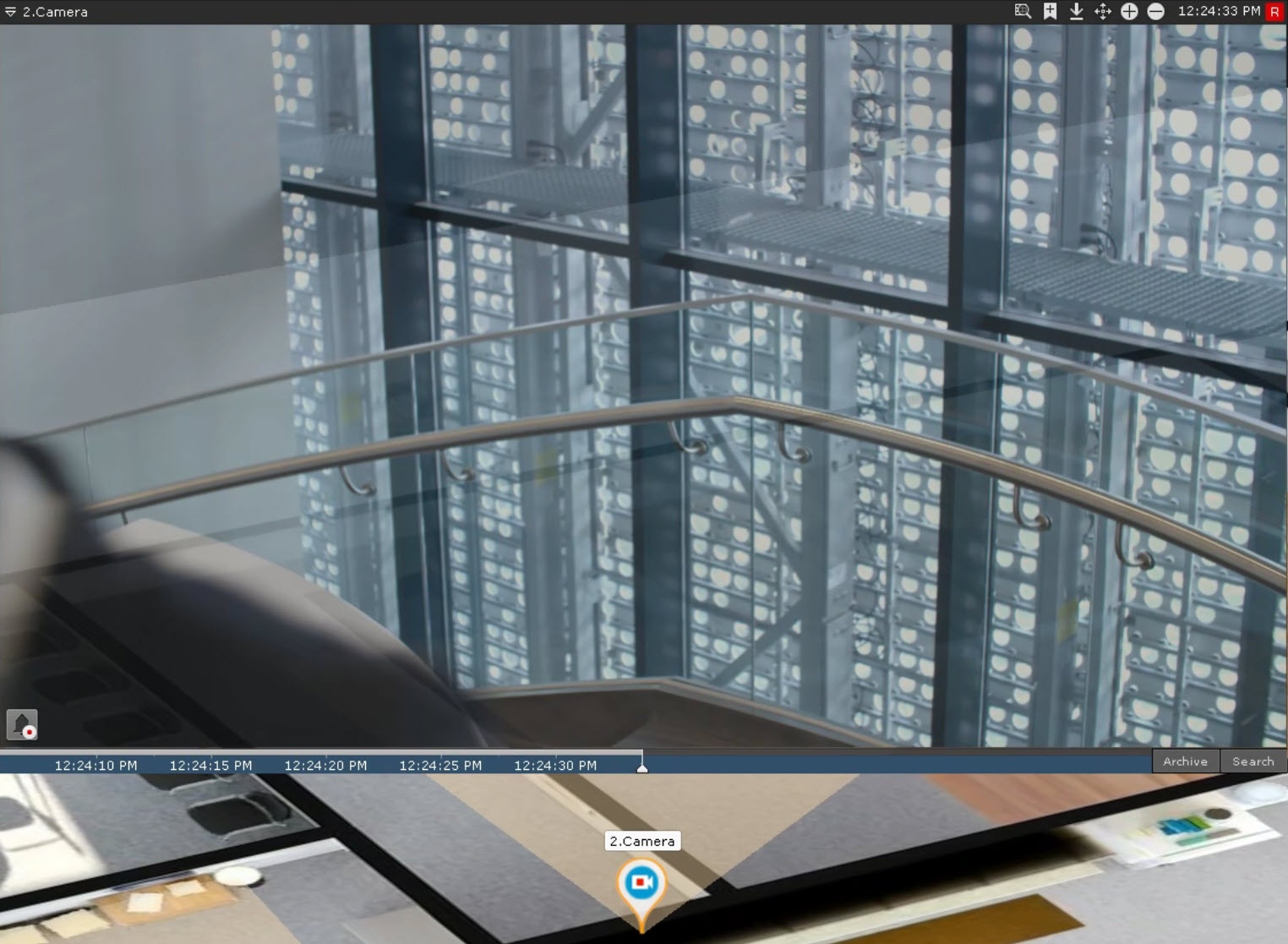Export the frame with the download icon
This screenshot has height=944, width=1288.
coord(1076,12)
